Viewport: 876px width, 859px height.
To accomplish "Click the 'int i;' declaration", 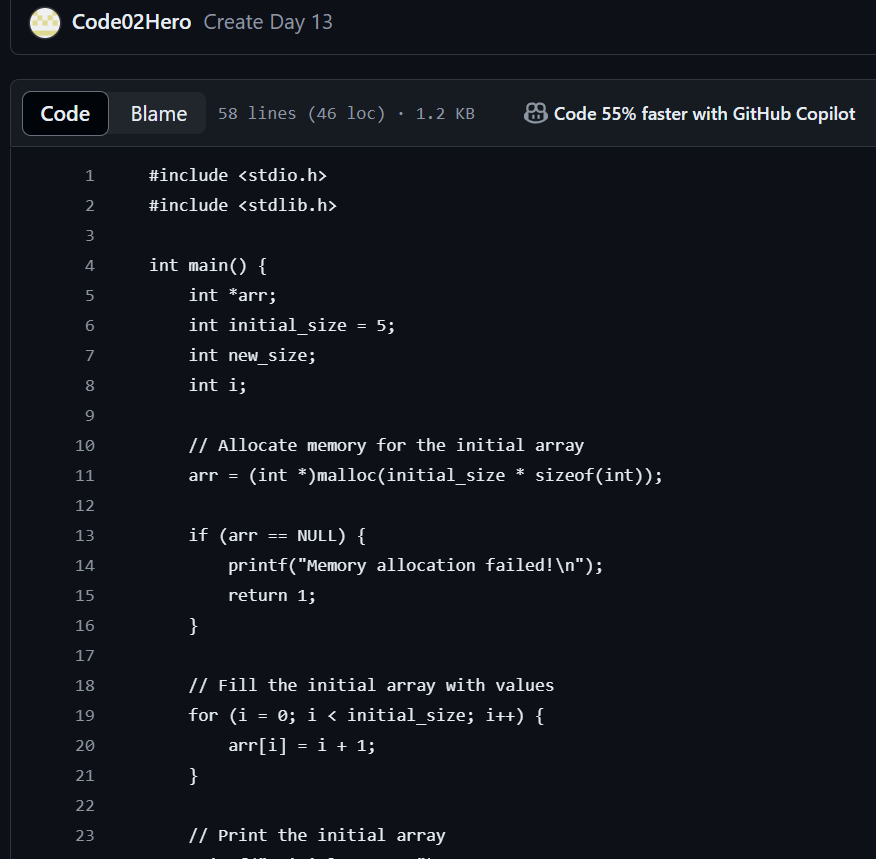I will tap(217, 385).
